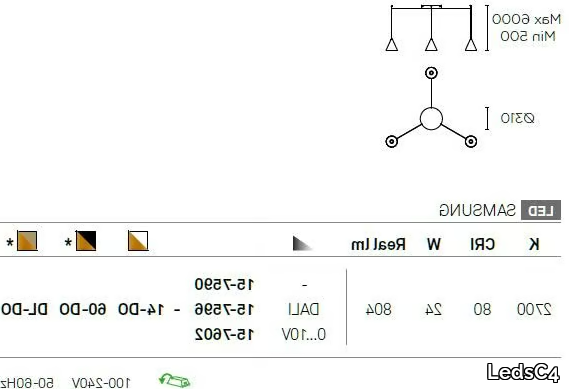Select the black and gold finish swatch
The image size is (569, 389).
point(86,241)
